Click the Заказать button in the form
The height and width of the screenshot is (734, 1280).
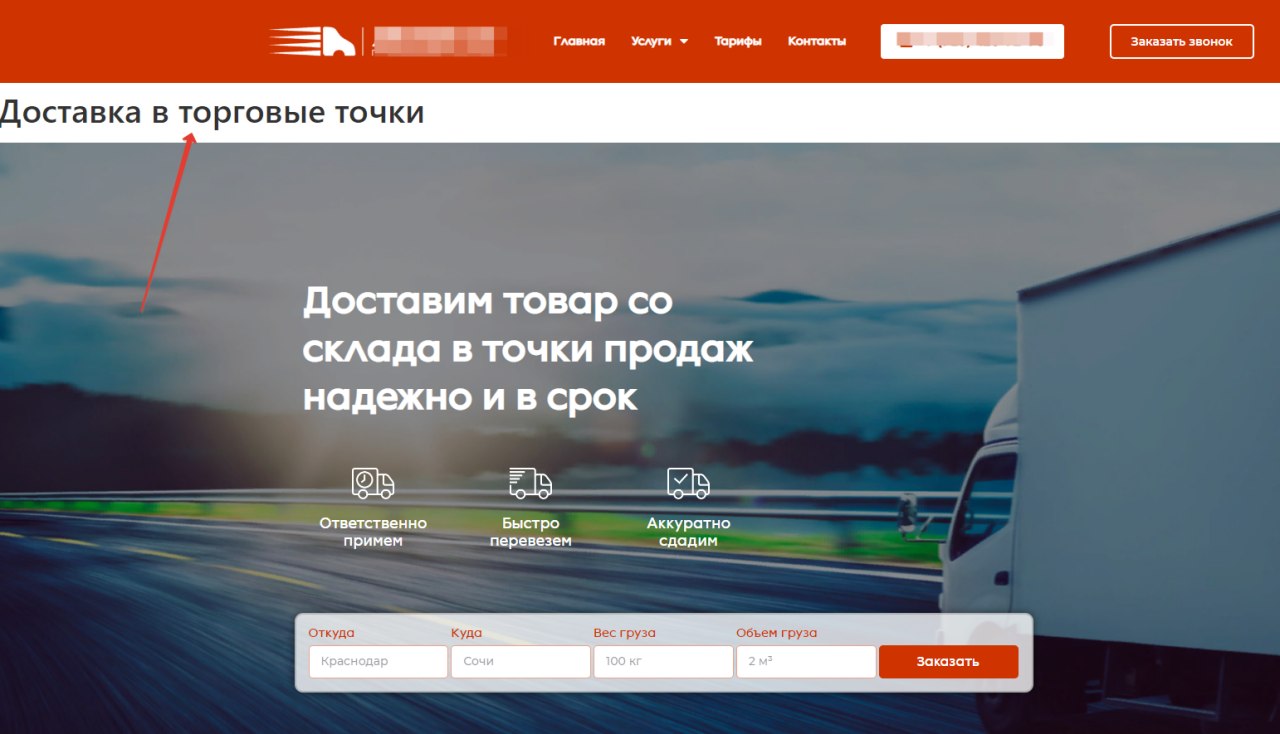point(948,662)
